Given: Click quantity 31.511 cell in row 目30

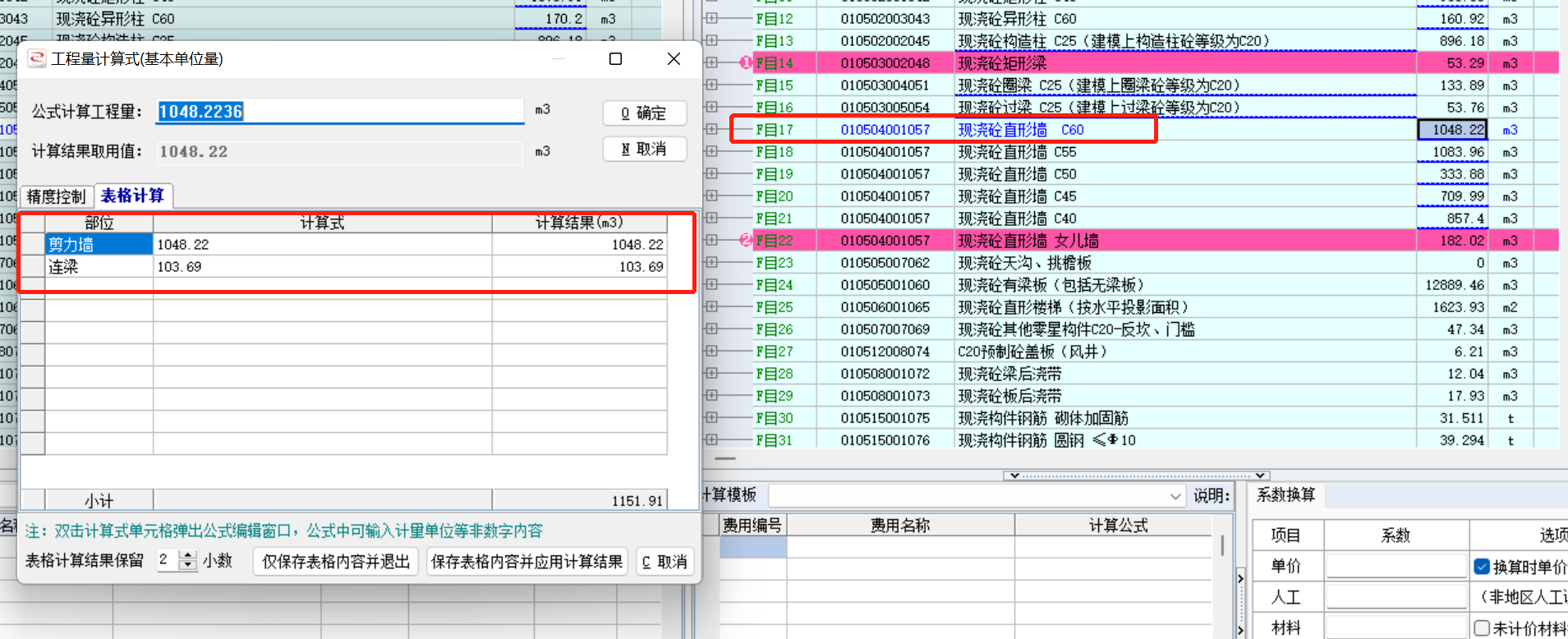Looking at the screenshot, I should tap(1454, 417).
